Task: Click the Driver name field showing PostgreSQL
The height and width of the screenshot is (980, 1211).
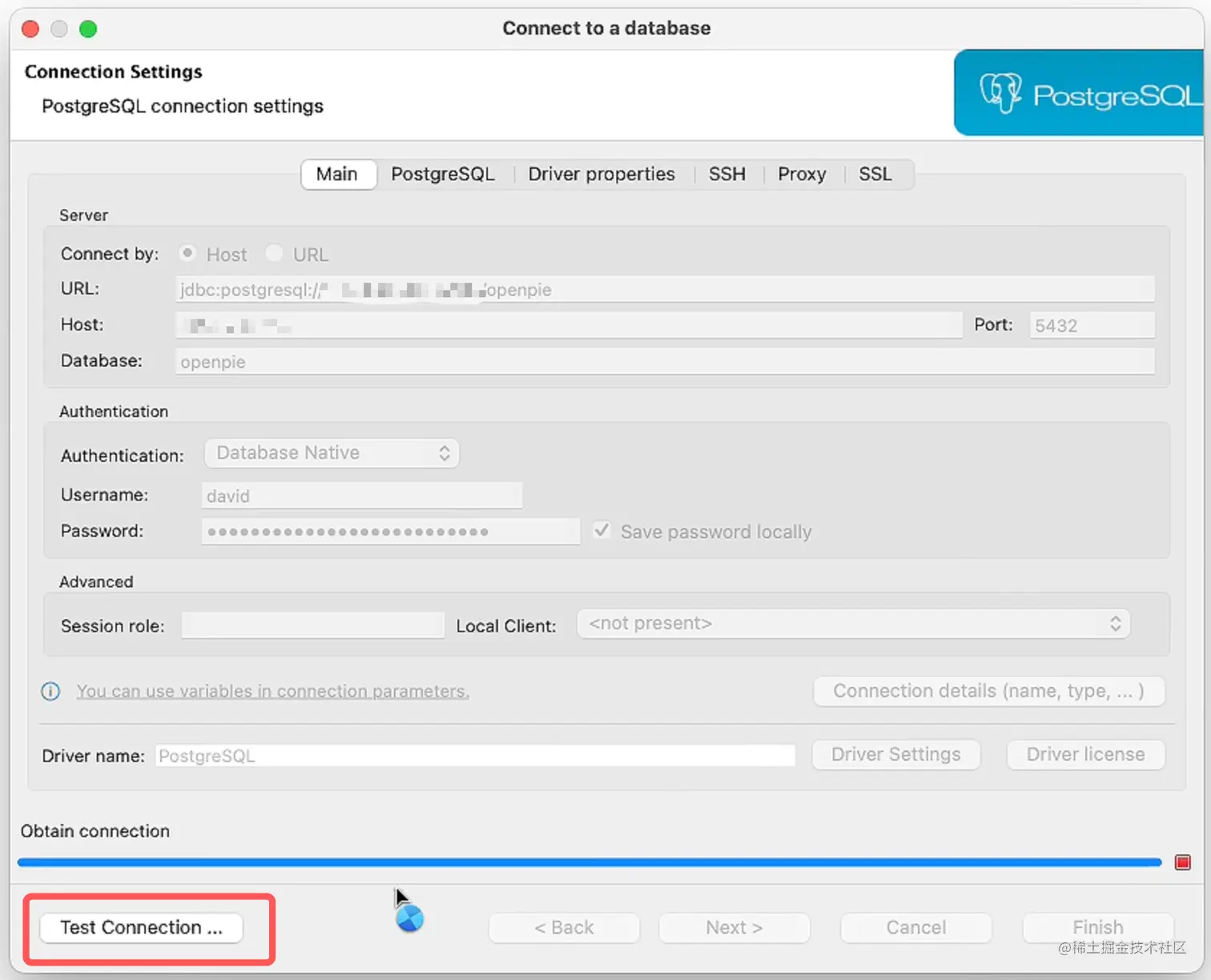Action: click(x=475, y=756)
